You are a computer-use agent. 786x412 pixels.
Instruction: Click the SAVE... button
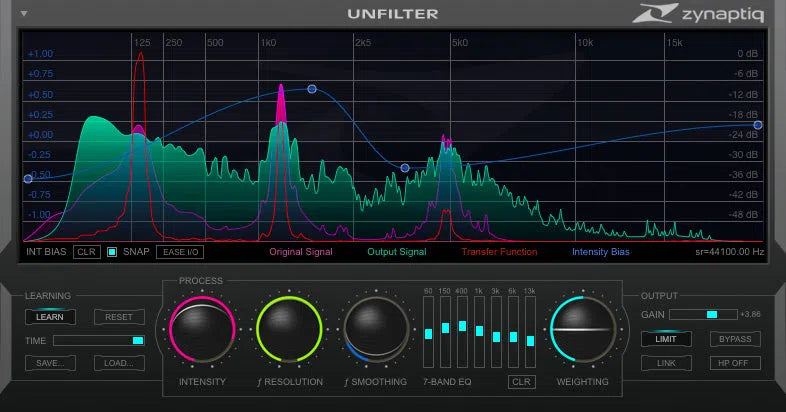tap(50, 363)
